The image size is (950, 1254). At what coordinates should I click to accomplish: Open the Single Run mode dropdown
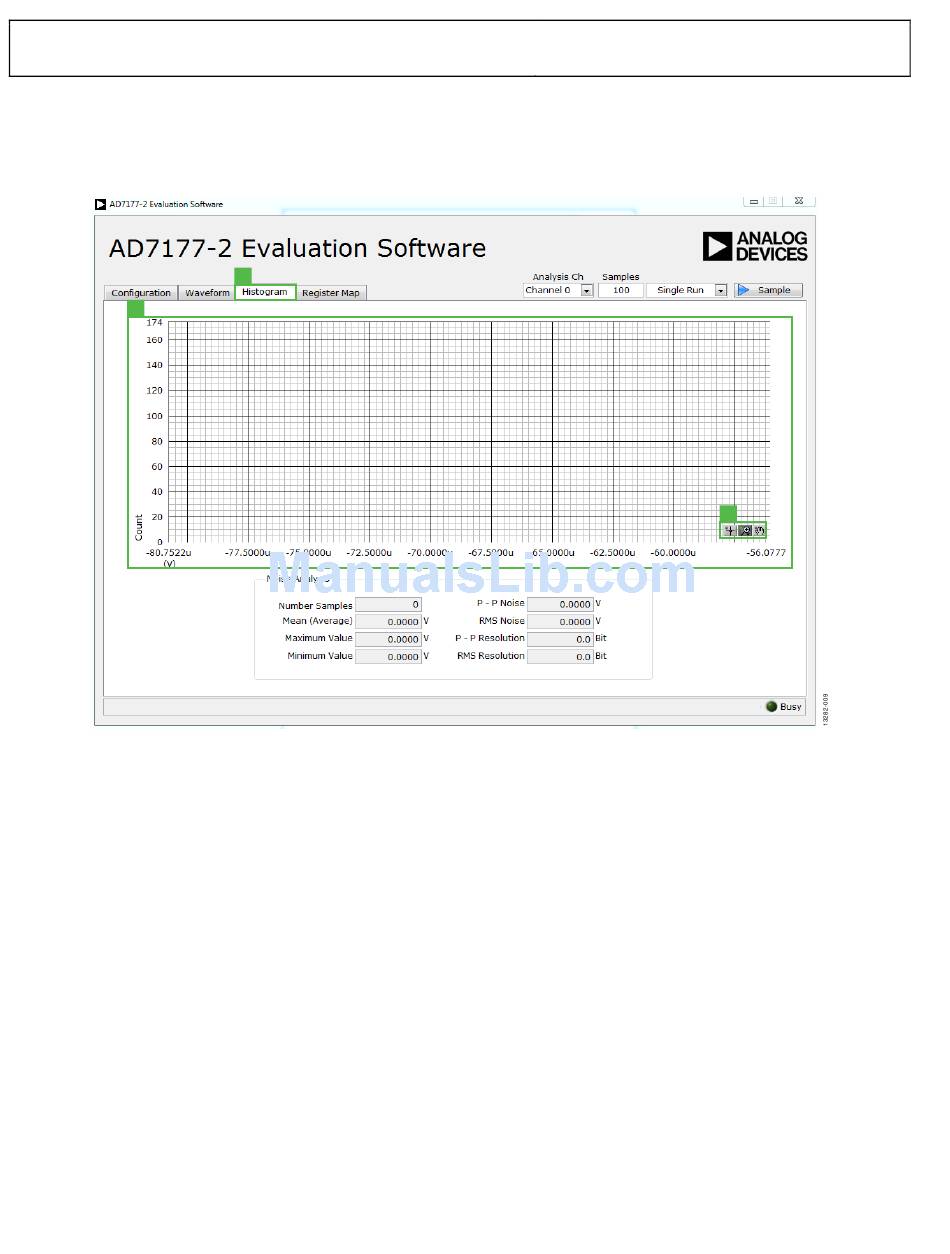(x=687, y=290)
